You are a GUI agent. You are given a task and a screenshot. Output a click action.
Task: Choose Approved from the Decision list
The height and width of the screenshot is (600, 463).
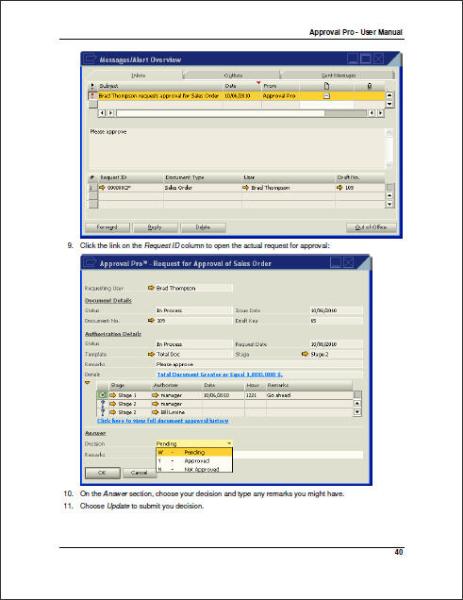194,461
